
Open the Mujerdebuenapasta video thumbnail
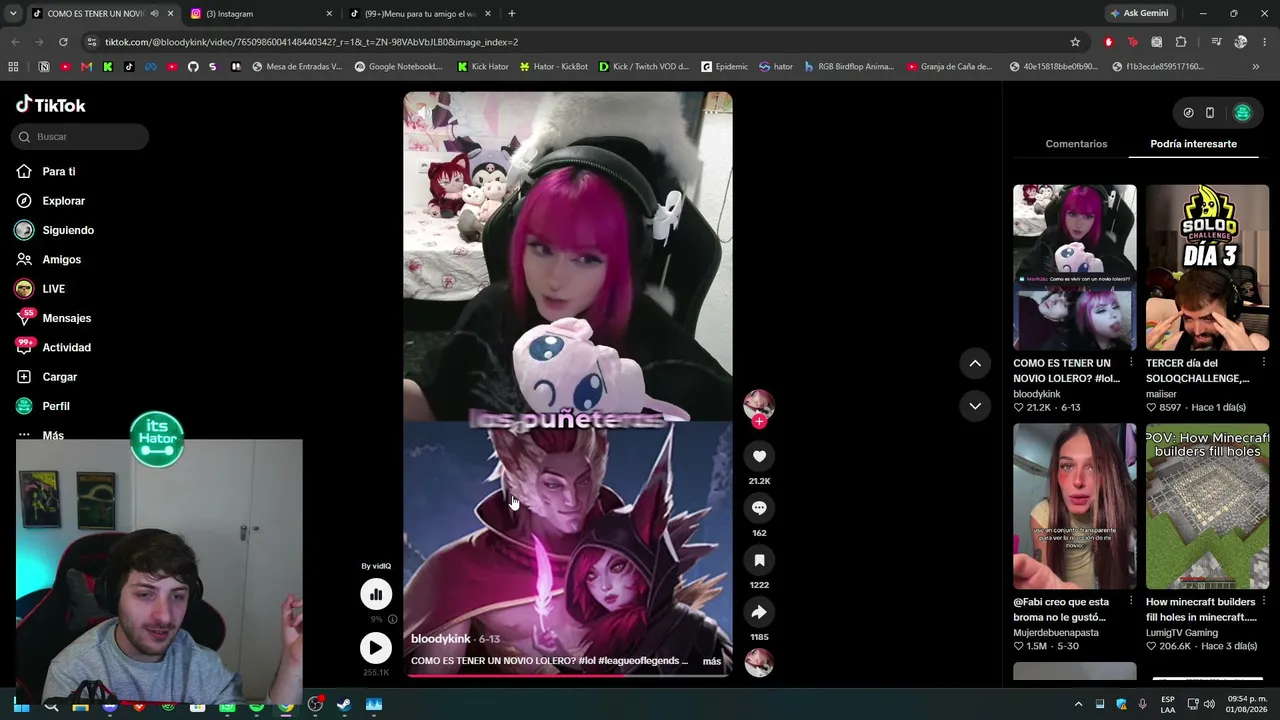coord(1075,506)
